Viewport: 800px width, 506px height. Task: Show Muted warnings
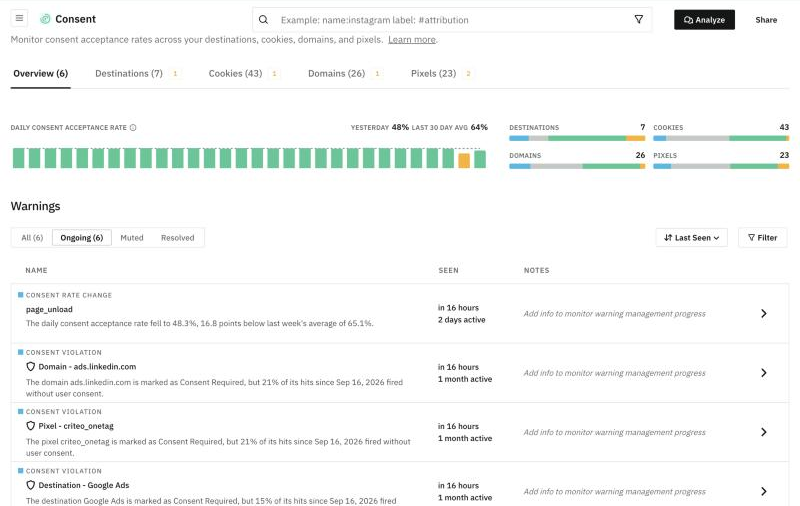point(132,238)
